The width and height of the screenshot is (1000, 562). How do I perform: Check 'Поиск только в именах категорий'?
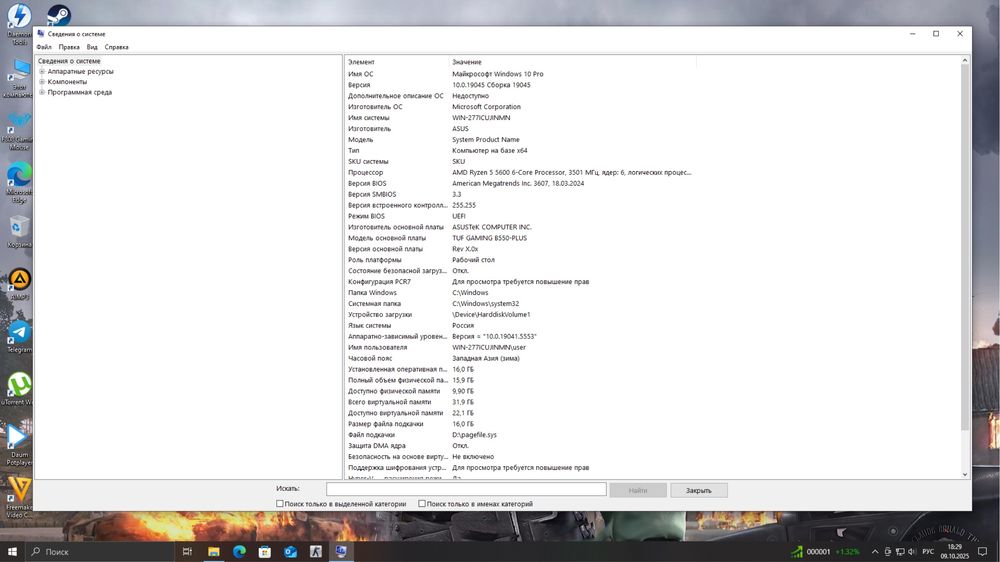422,504
